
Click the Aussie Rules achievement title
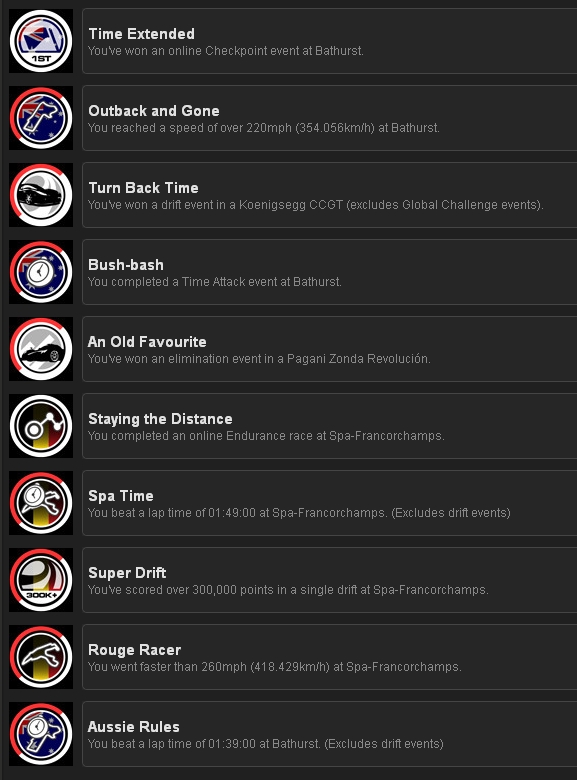coord(133,727)
